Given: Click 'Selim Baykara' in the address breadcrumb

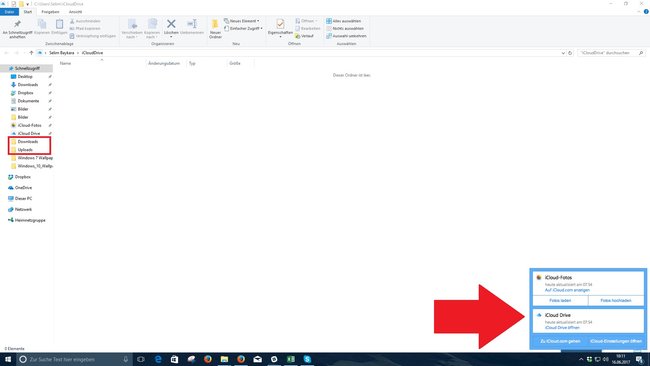Looking at the screenshot, I should click(x=61, y=53).
